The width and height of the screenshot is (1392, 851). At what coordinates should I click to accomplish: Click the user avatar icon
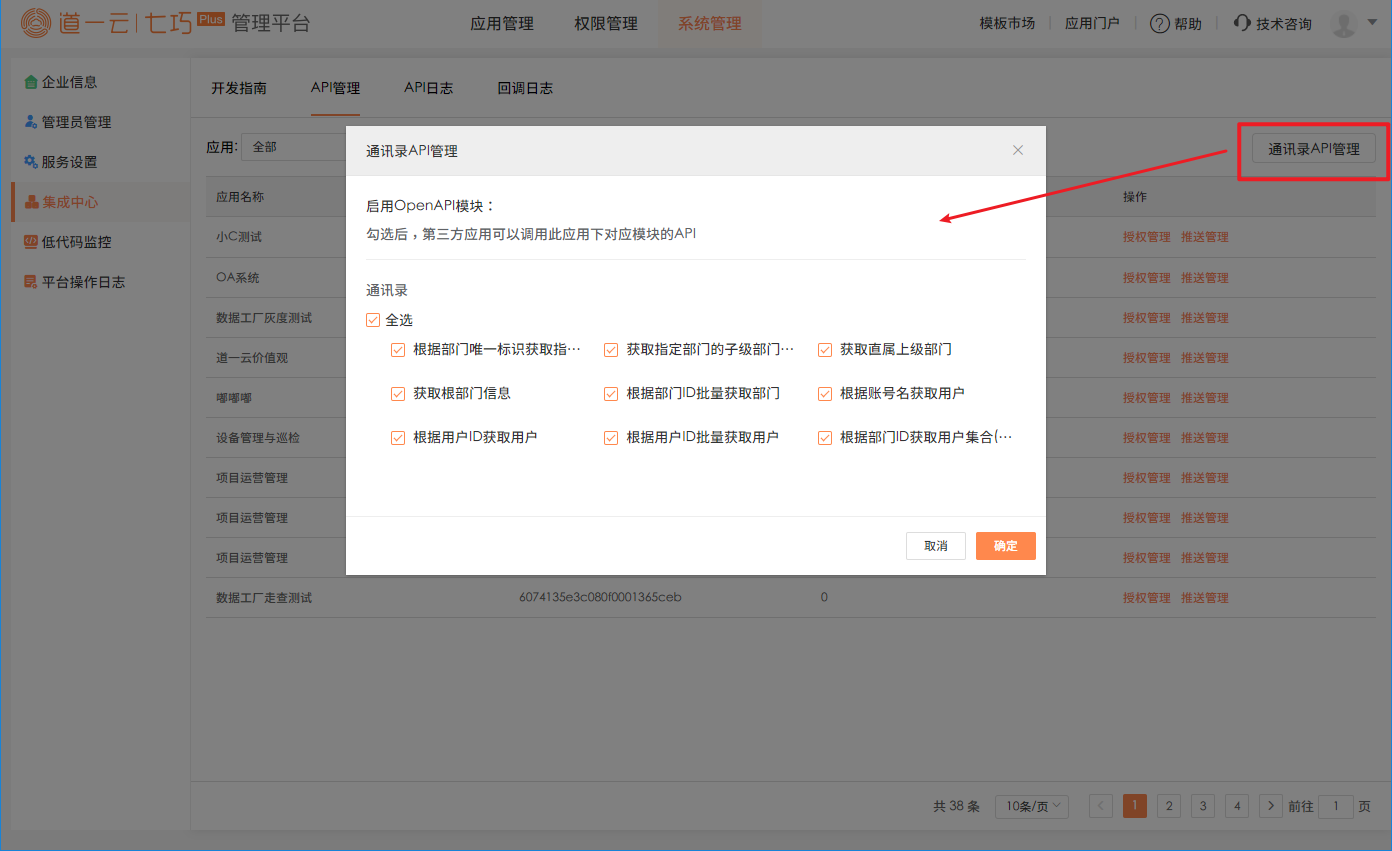1344,24
